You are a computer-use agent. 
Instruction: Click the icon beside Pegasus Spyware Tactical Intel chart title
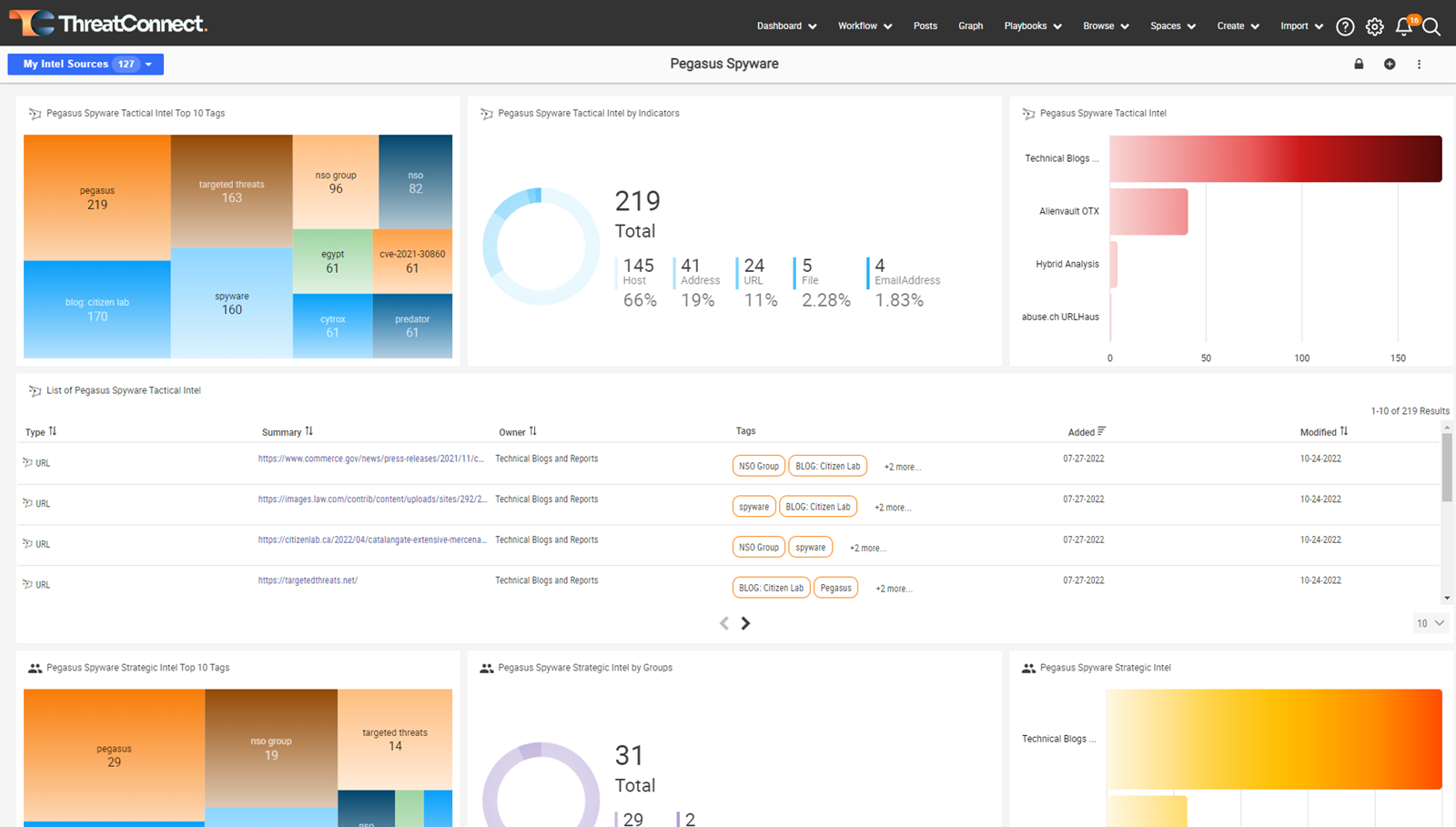pyautogui.click(x=1028, y=114)
